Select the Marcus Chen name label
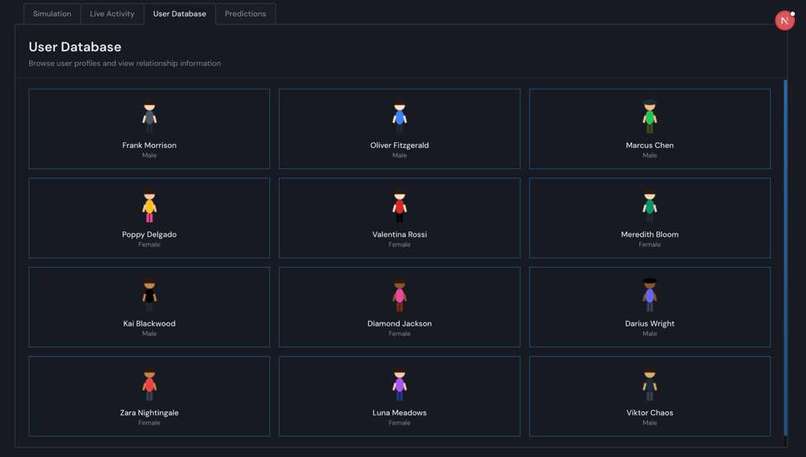Viewport: 806px width, 457px height. [650, 145]
